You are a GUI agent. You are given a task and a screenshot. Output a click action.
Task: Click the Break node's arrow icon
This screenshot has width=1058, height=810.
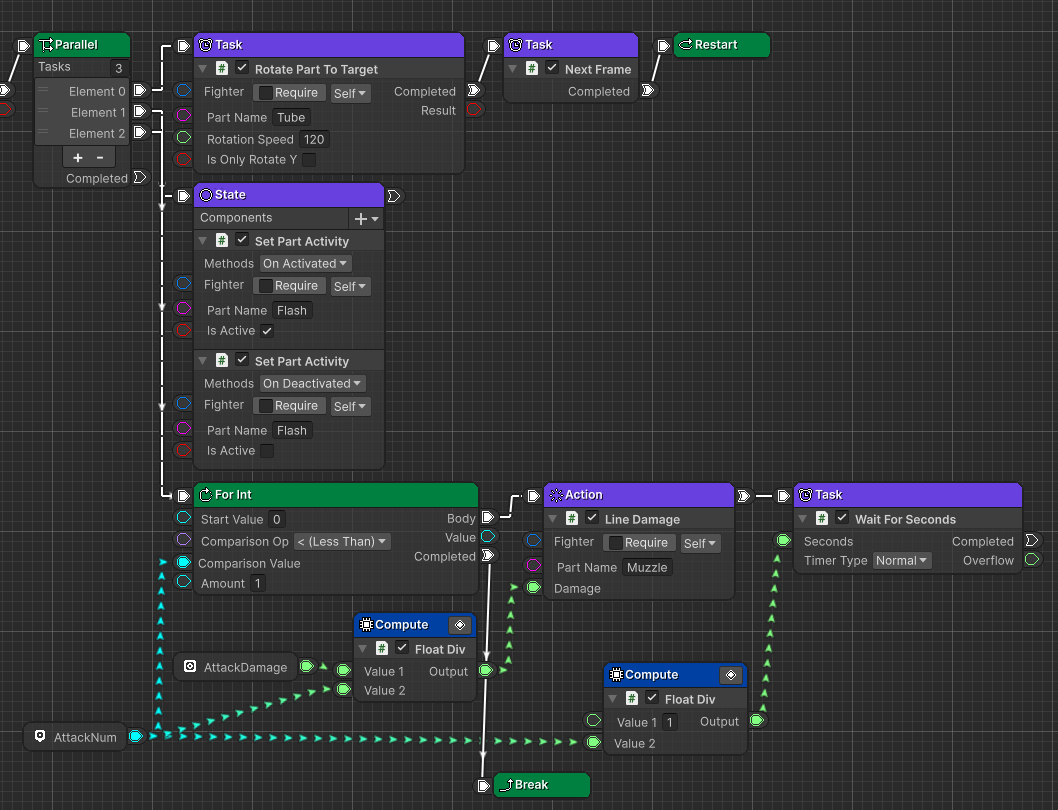(505, 785)
